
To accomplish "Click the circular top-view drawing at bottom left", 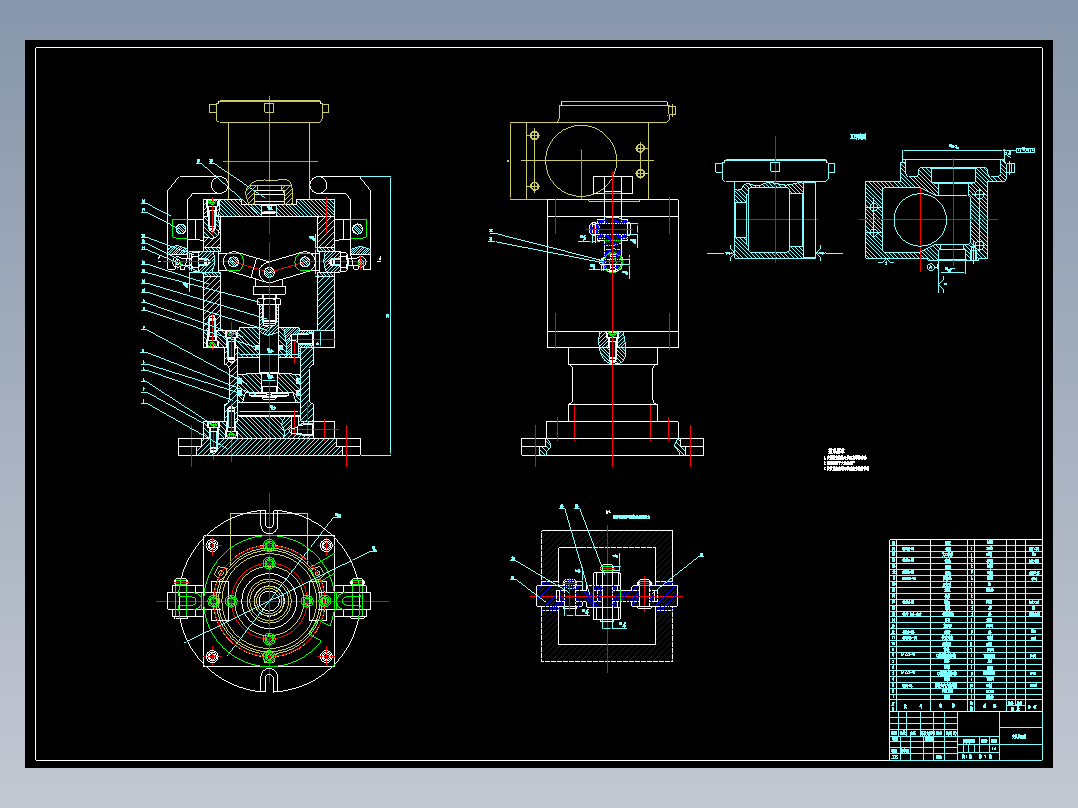I will tap(270, 600).
